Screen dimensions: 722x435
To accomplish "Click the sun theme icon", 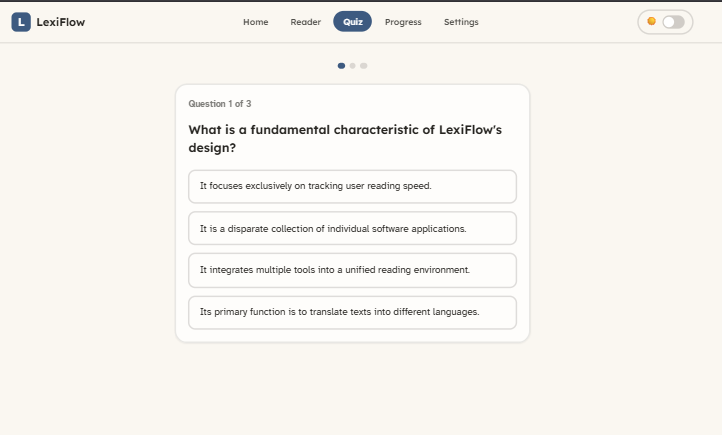I will point(651,21).
